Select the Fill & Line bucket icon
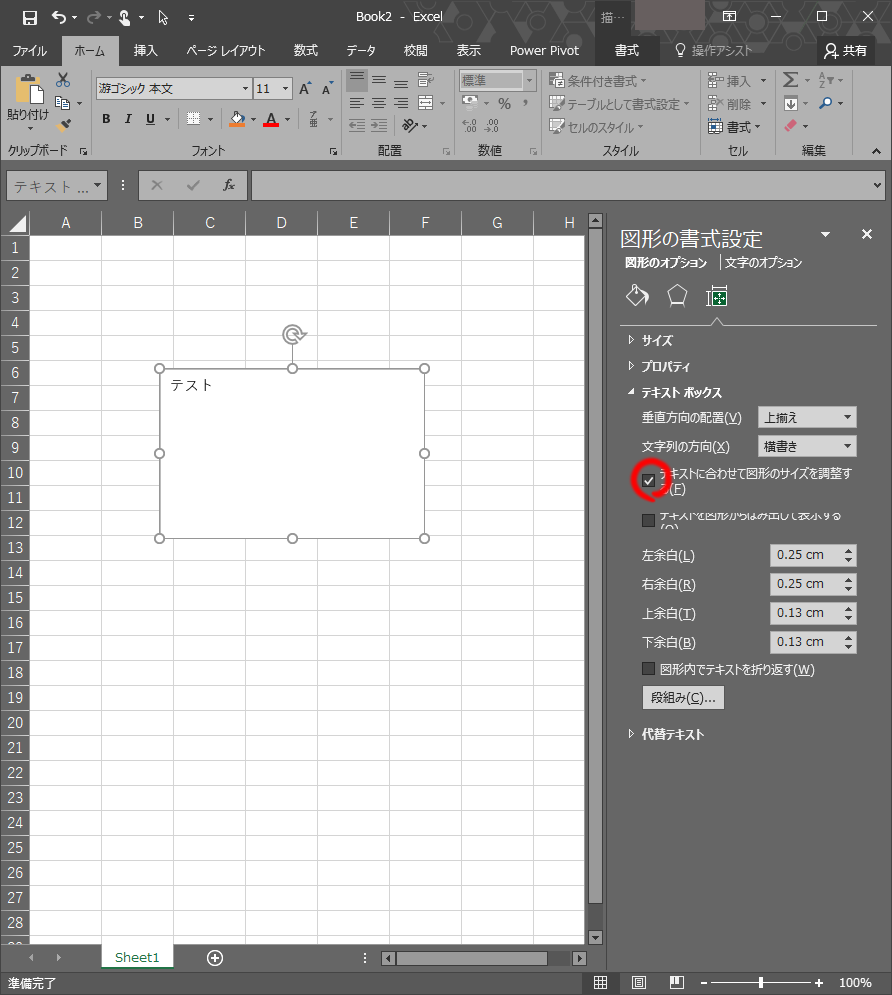This screenshot has width=892, height=995. 637,295
